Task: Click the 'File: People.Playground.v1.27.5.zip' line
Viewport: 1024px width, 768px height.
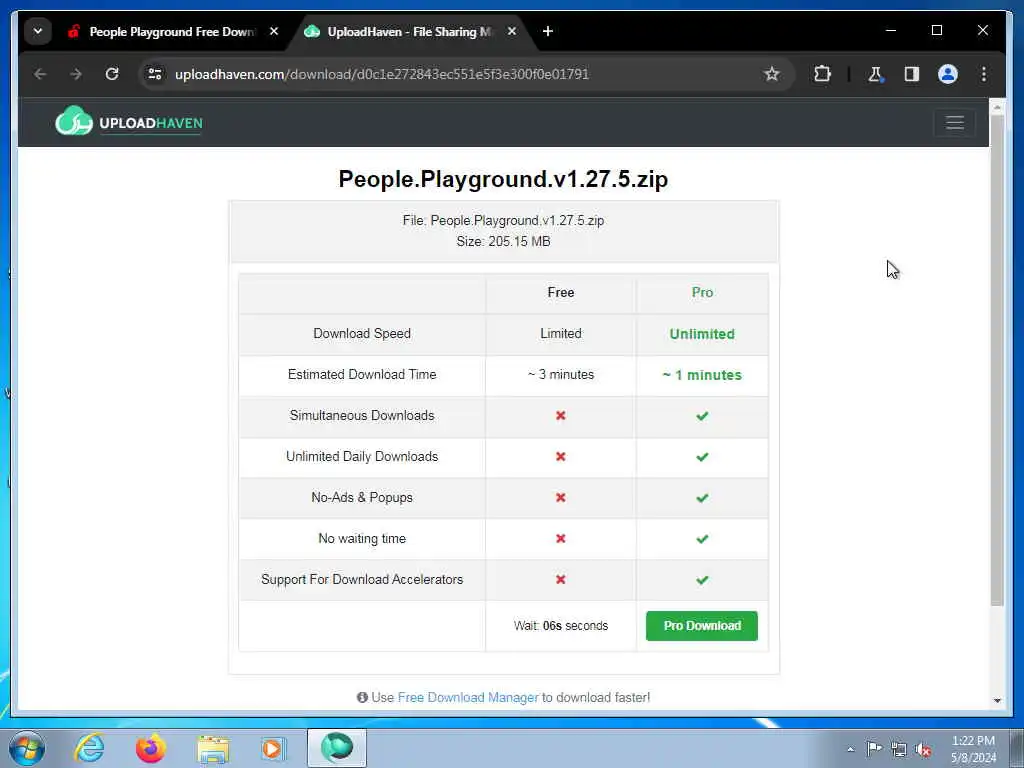Action: point(503,221)
